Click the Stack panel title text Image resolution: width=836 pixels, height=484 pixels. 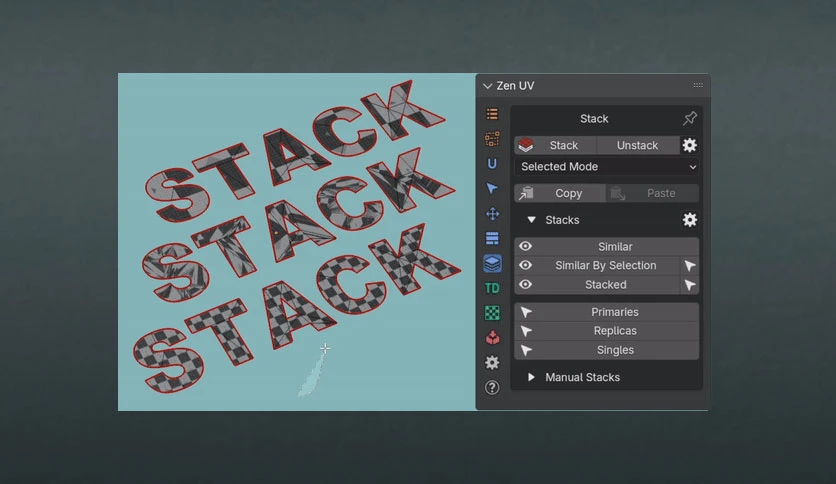(x=594, y=118)
